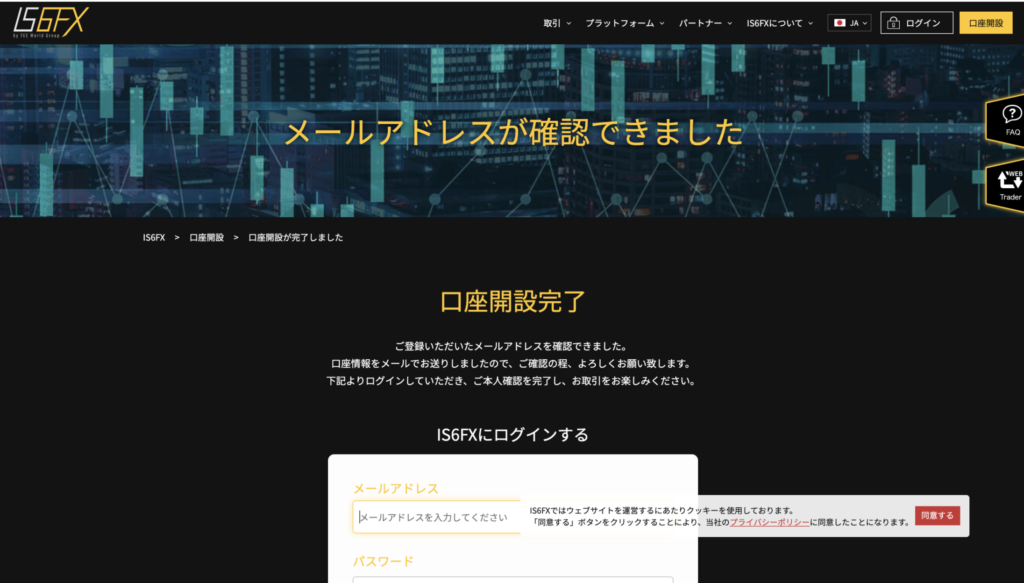Click the メールアドレス field label
Image resolution: width=1024 pixels, height=583 pixels.
pos(396,488)
